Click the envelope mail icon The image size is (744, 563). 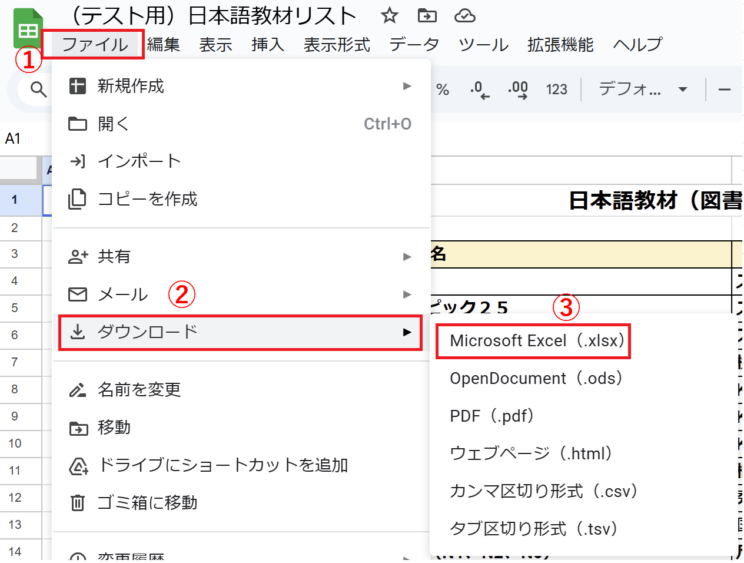pyautogui.click(x=77, y=295)
